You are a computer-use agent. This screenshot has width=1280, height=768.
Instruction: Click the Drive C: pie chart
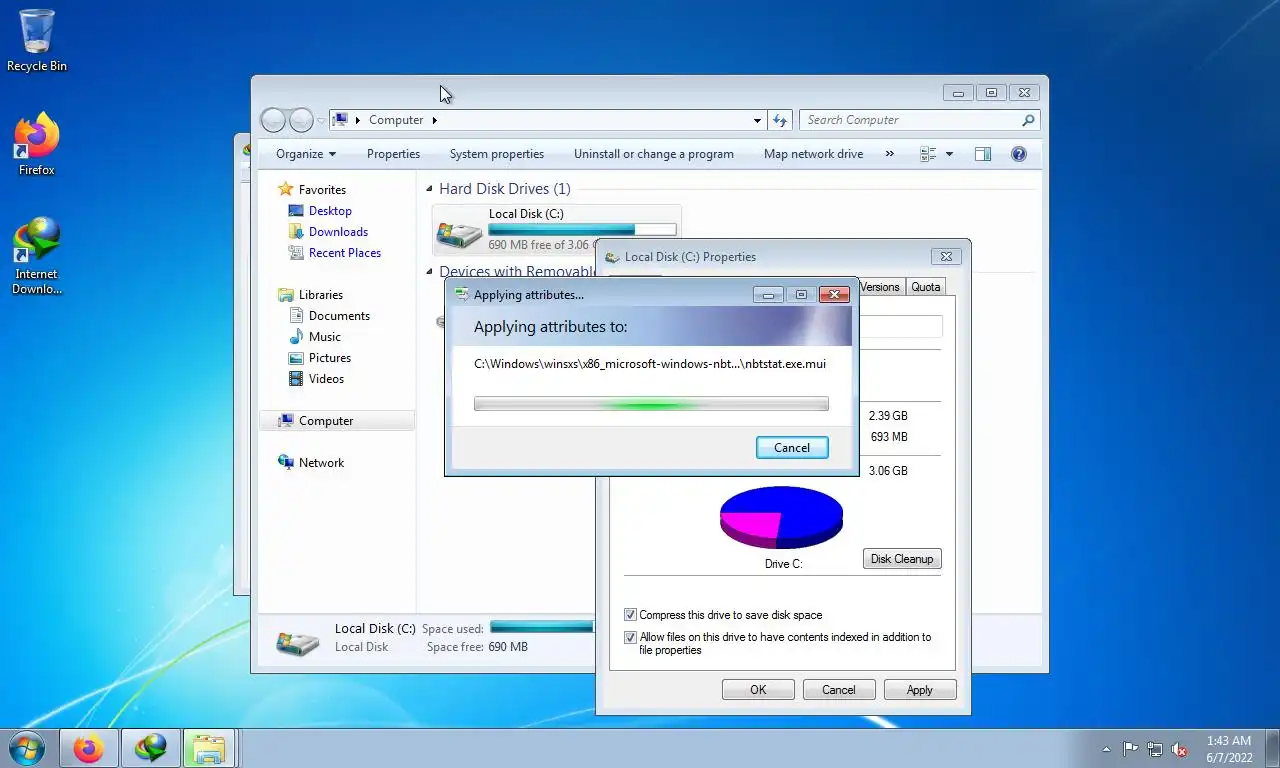[781, 517]
